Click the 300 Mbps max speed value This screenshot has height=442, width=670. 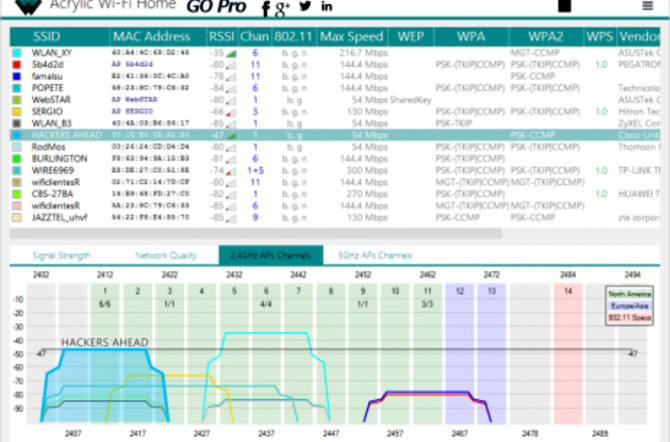tap(367, 171)
